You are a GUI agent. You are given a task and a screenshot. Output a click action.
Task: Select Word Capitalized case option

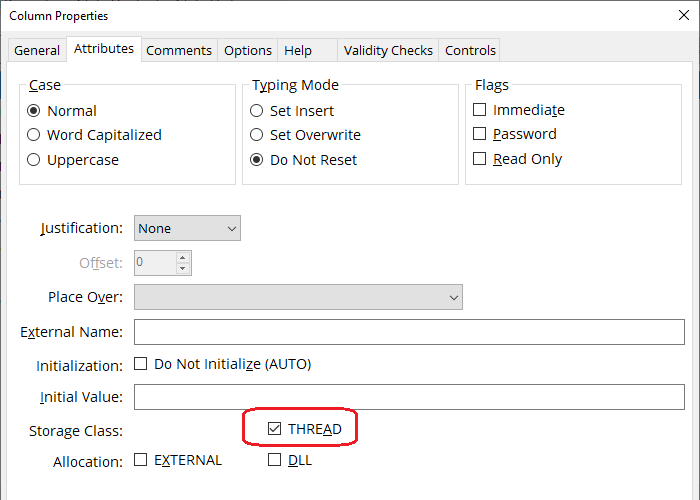click(x=34, y=135)
